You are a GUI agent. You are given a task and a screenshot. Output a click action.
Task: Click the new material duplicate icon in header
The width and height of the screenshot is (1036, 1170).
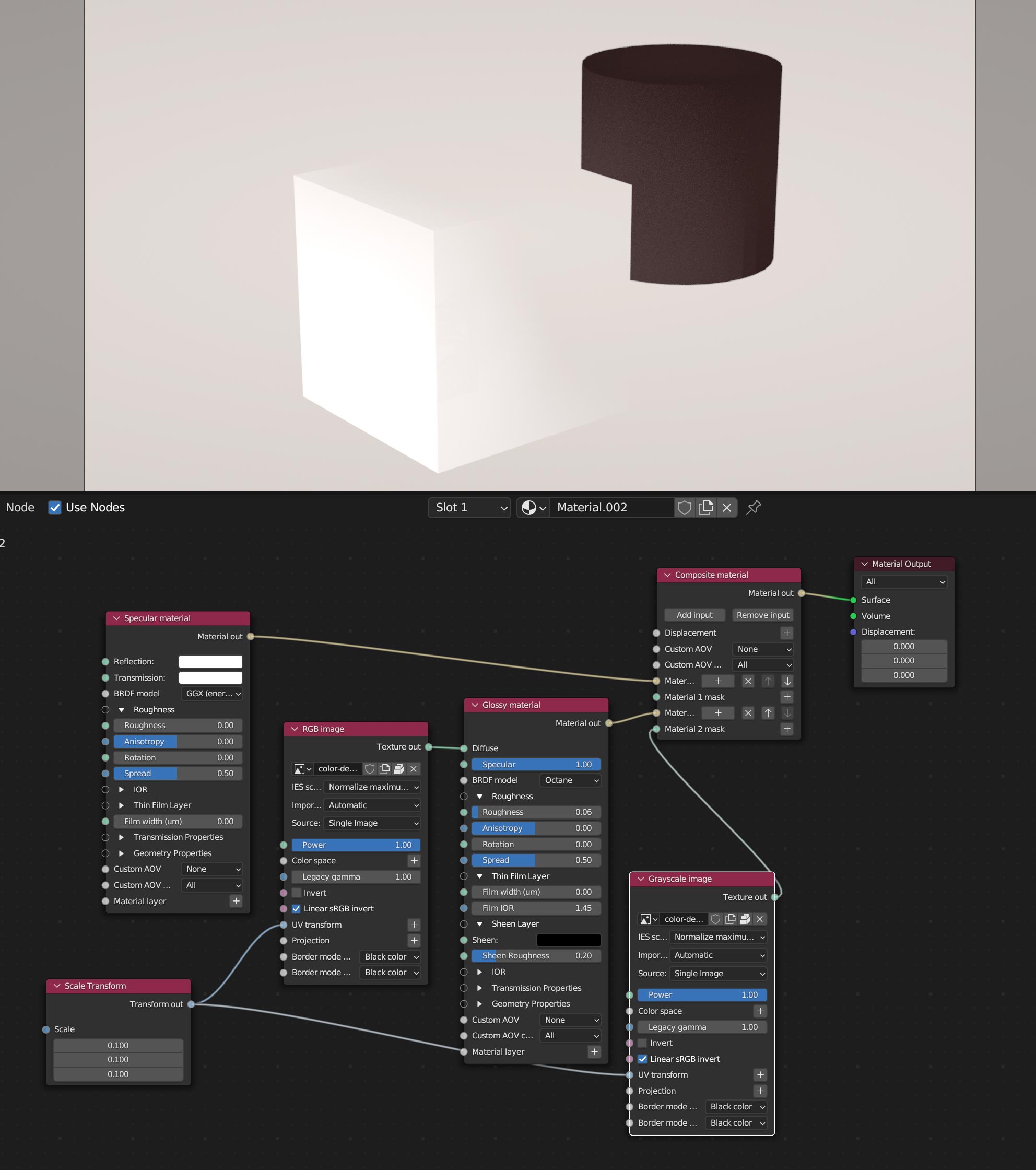pos(706,508)
